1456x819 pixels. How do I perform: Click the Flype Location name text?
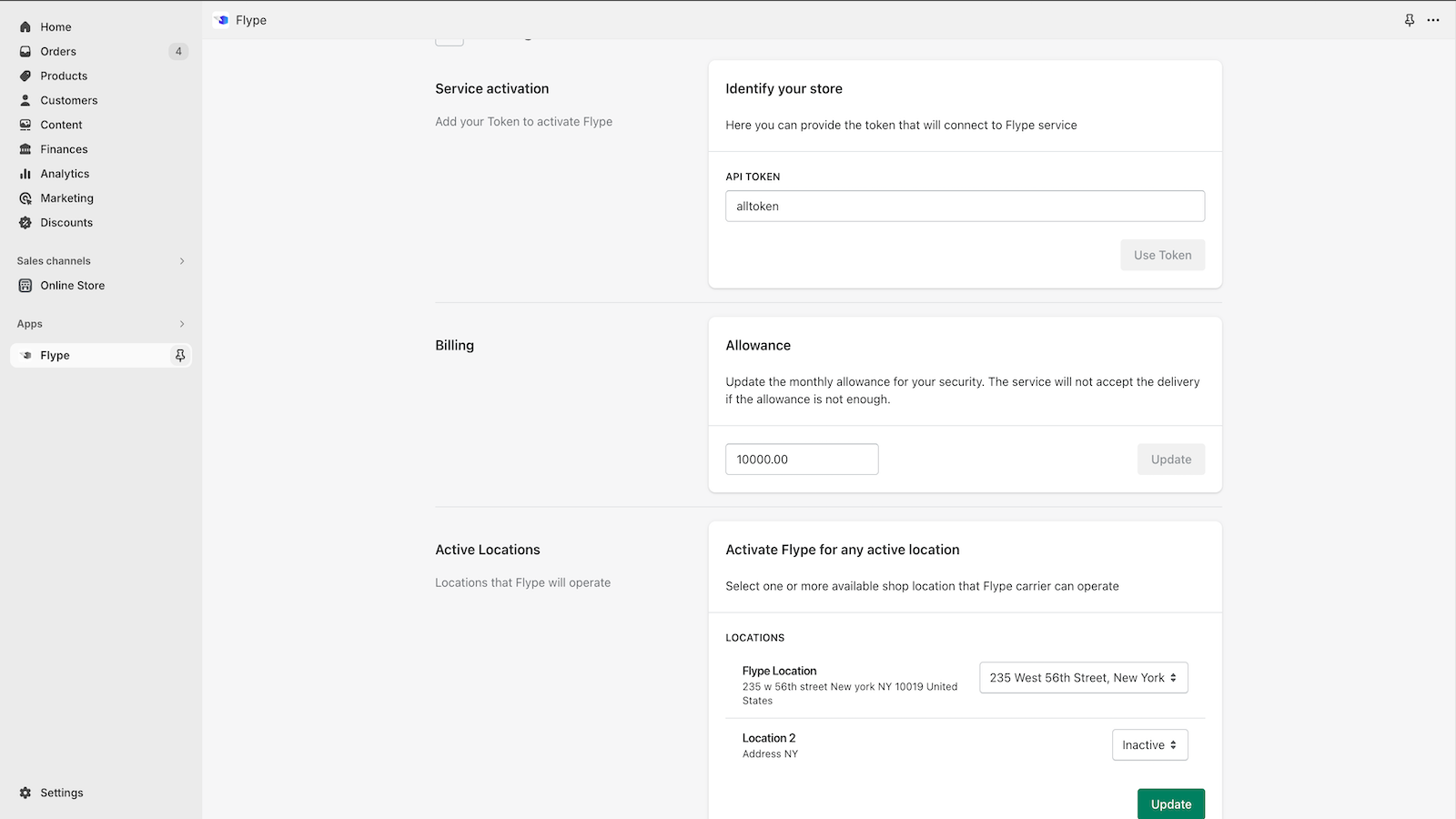[779, 672]
